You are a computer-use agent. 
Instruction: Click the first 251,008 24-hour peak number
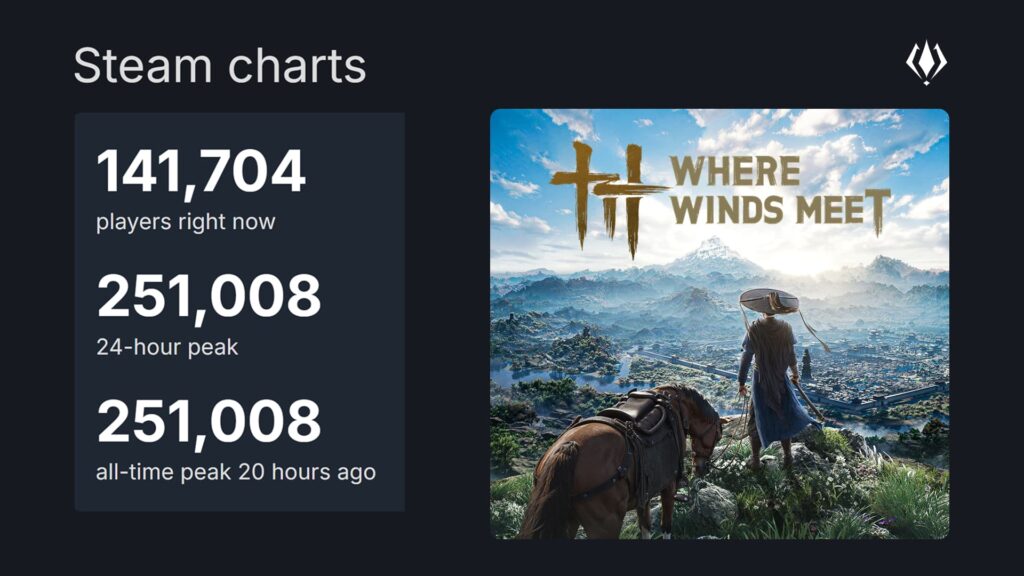click(x=209, y=297)
